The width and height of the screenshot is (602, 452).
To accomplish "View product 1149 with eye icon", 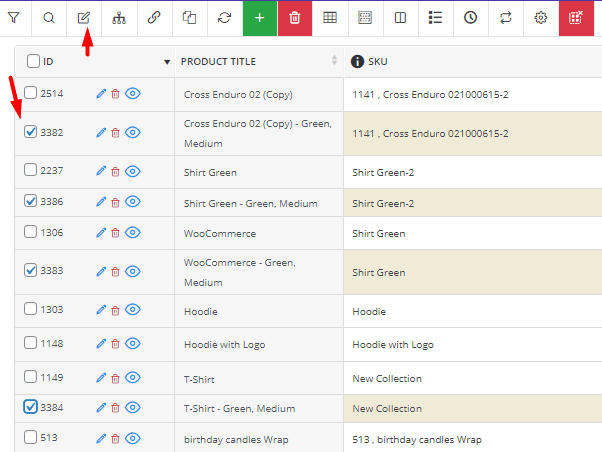I will 133,377.
